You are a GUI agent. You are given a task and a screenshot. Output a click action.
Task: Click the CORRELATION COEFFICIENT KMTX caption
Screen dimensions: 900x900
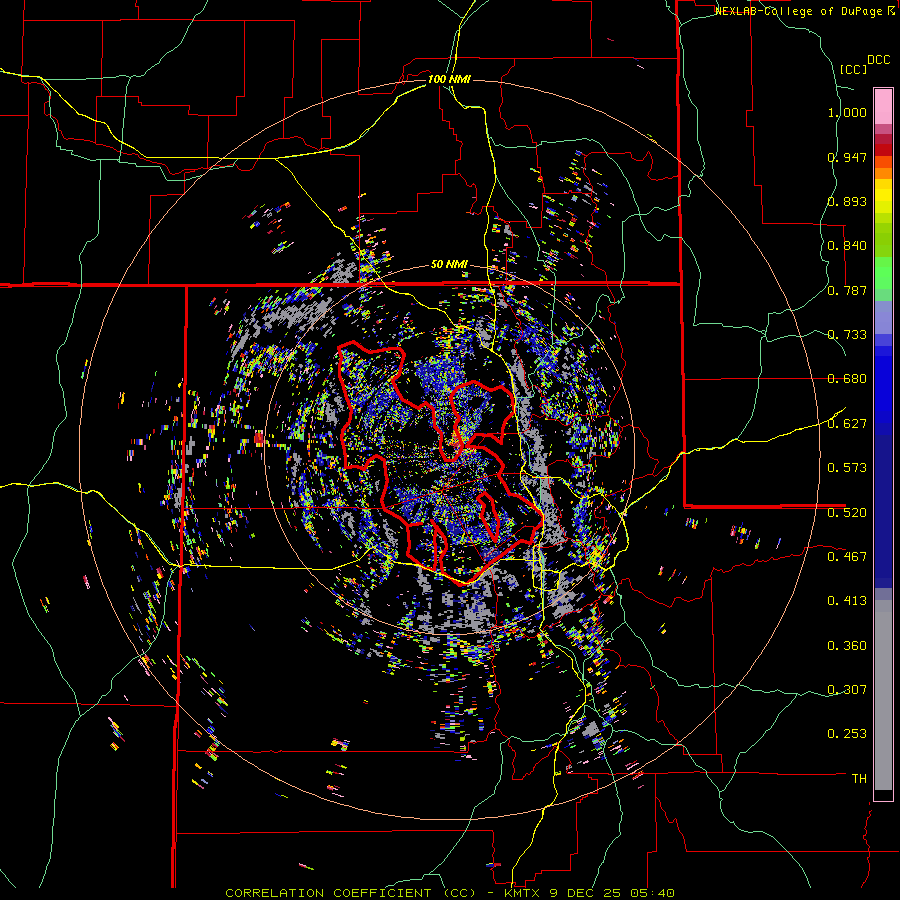click(449, 893)
